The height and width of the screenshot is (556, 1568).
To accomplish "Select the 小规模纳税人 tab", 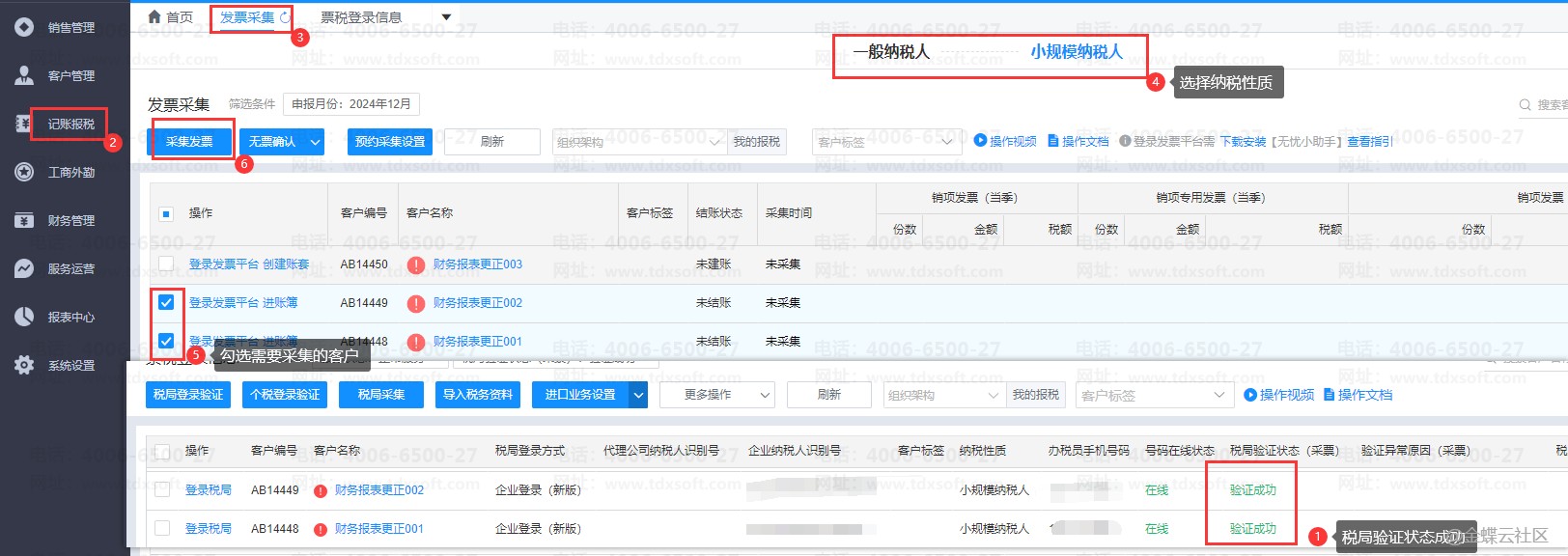I will [1076, 52].
